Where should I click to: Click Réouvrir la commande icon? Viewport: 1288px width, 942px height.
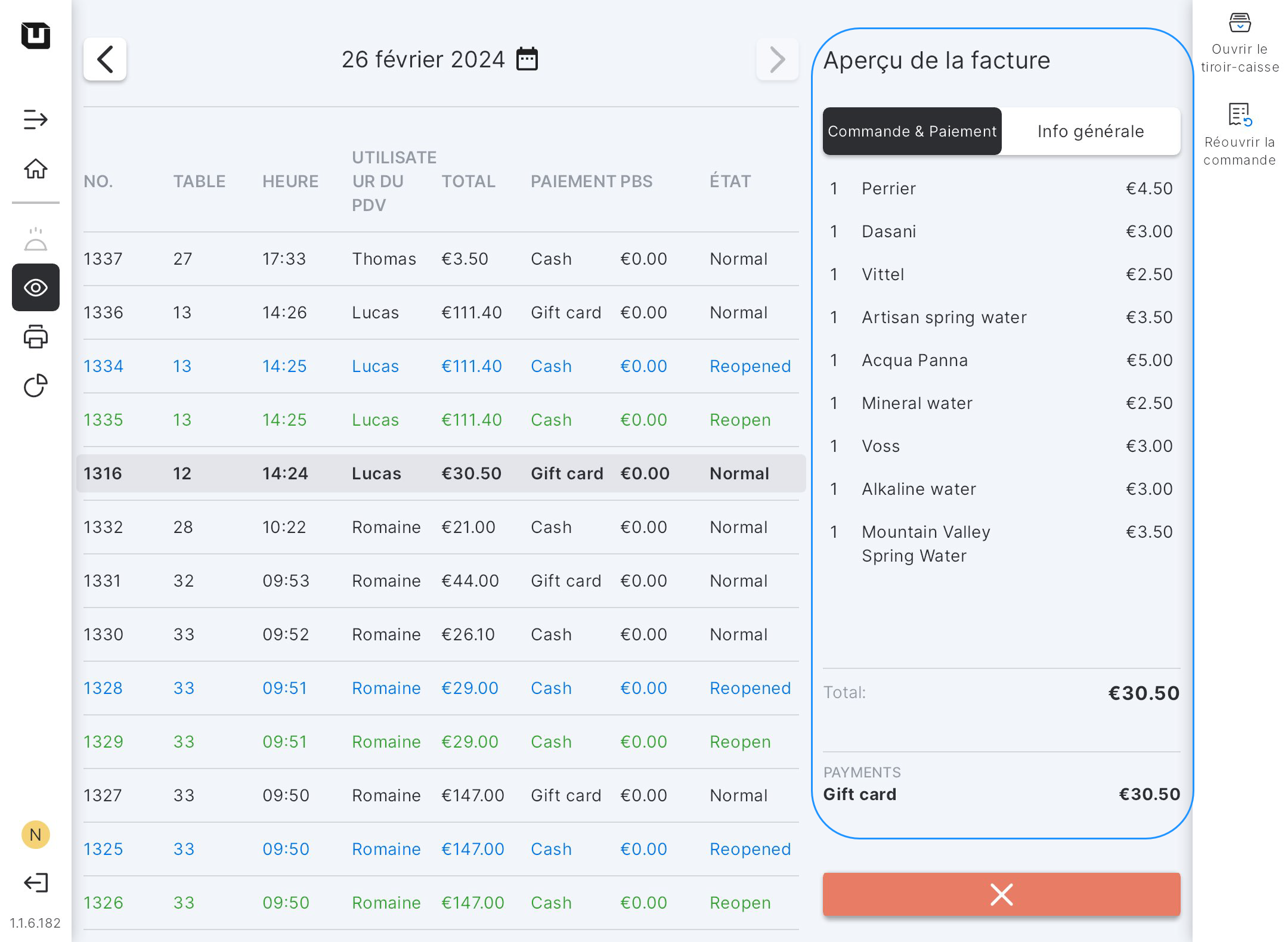[1240, 115]
